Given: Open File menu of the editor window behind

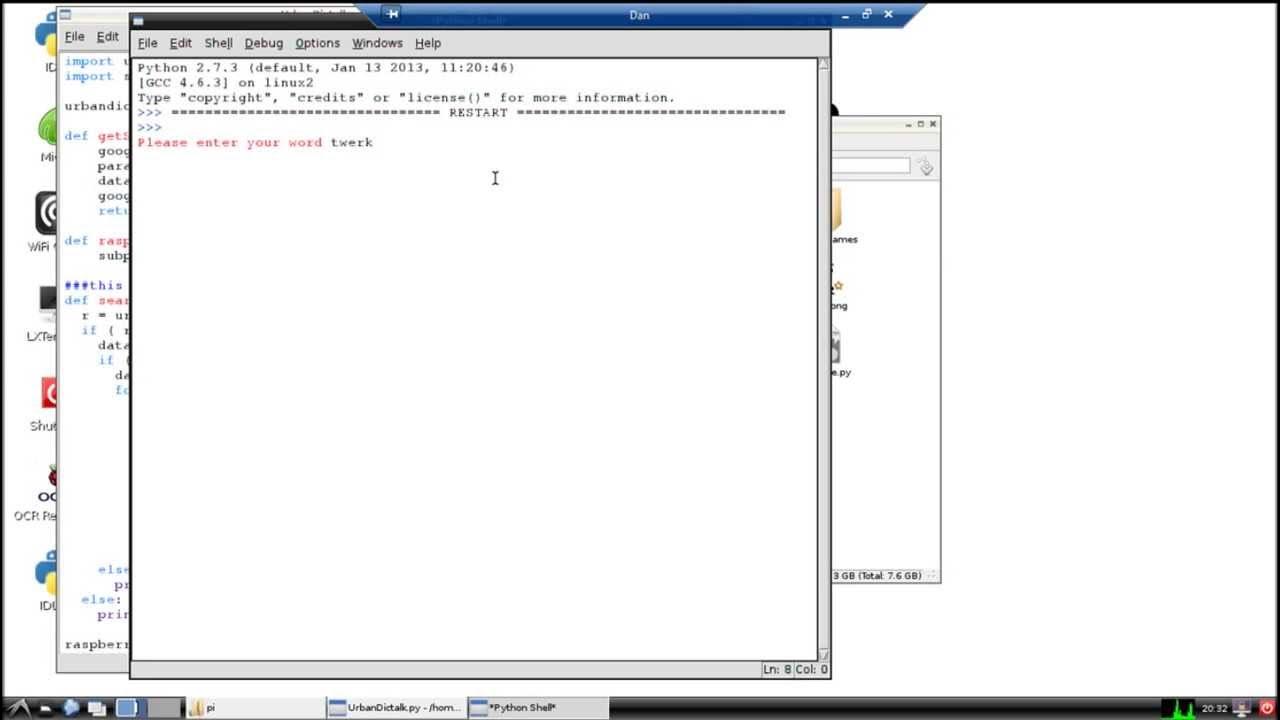Looking at the screenshot, I should point(74,37).
